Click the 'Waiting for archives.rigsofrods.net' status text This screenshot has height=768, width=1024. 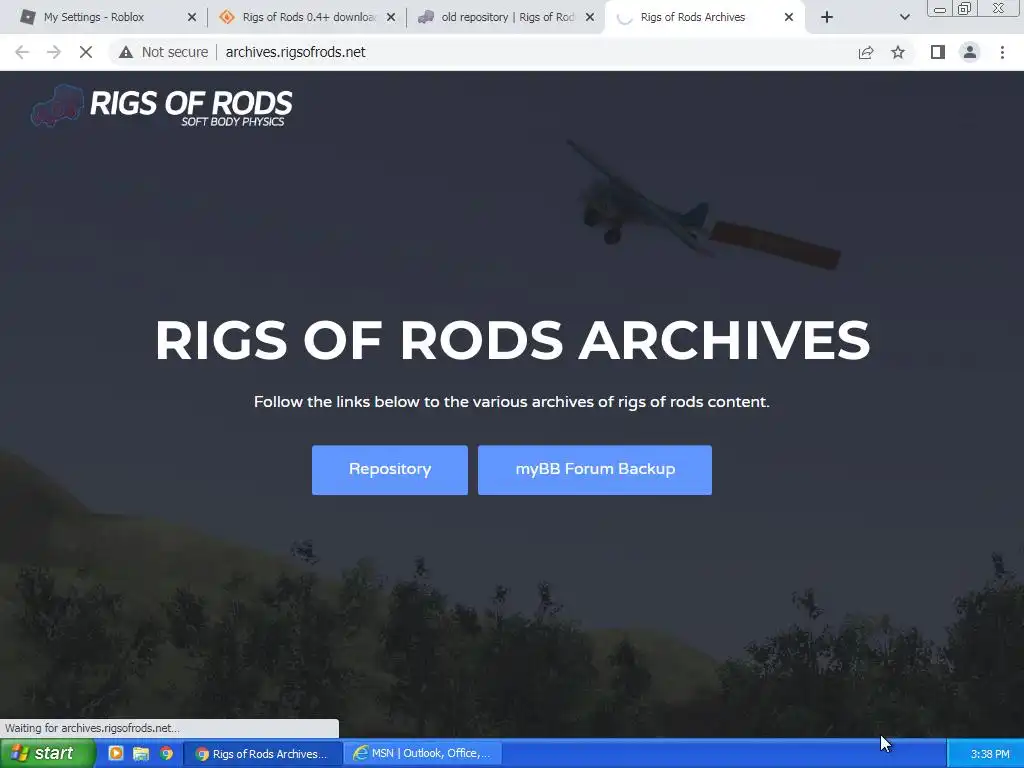(92, 728)
